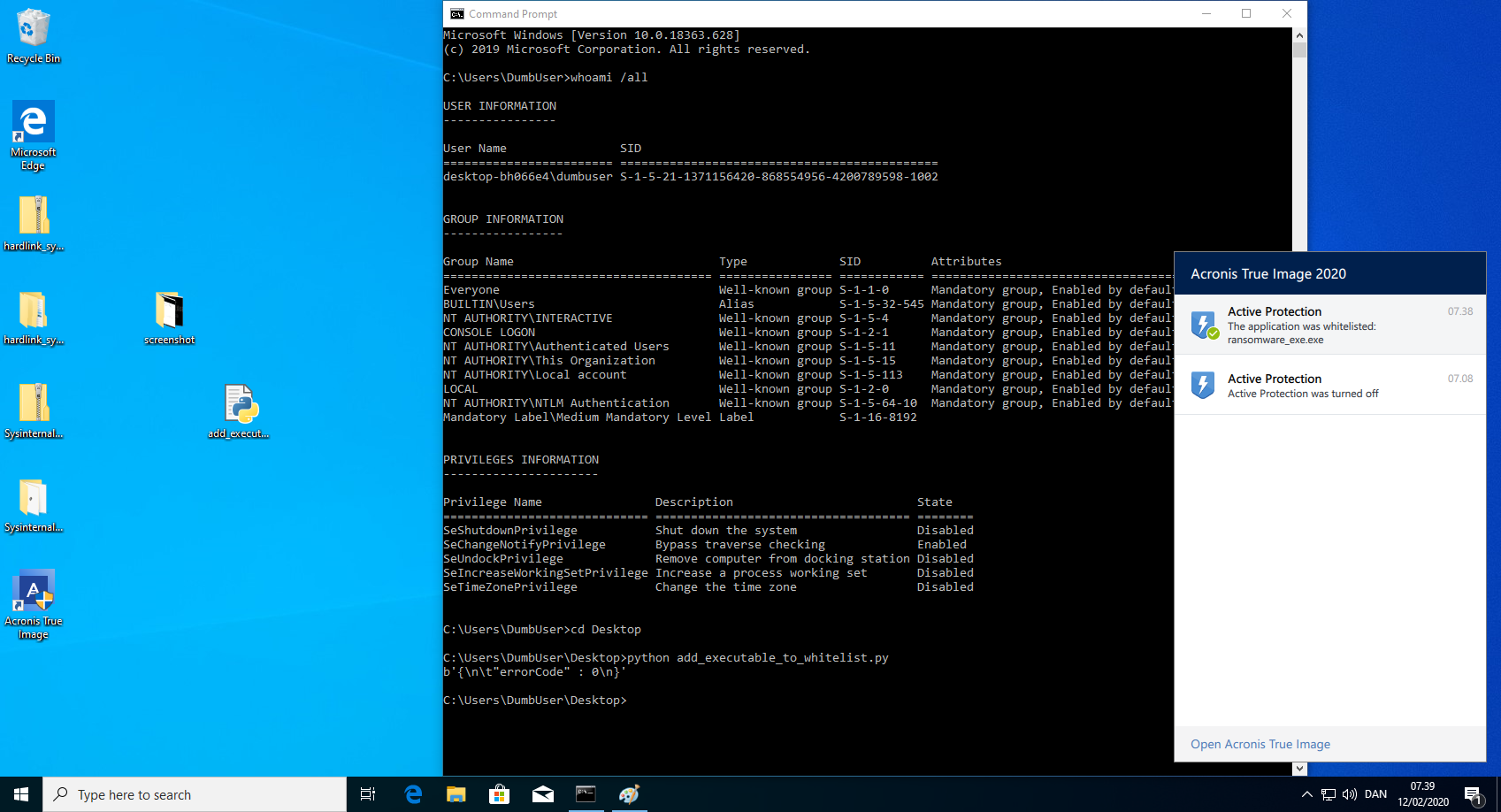Open File Explorer from the taskbar
This screenshot has width=1501, height=812.
(456, 794)
